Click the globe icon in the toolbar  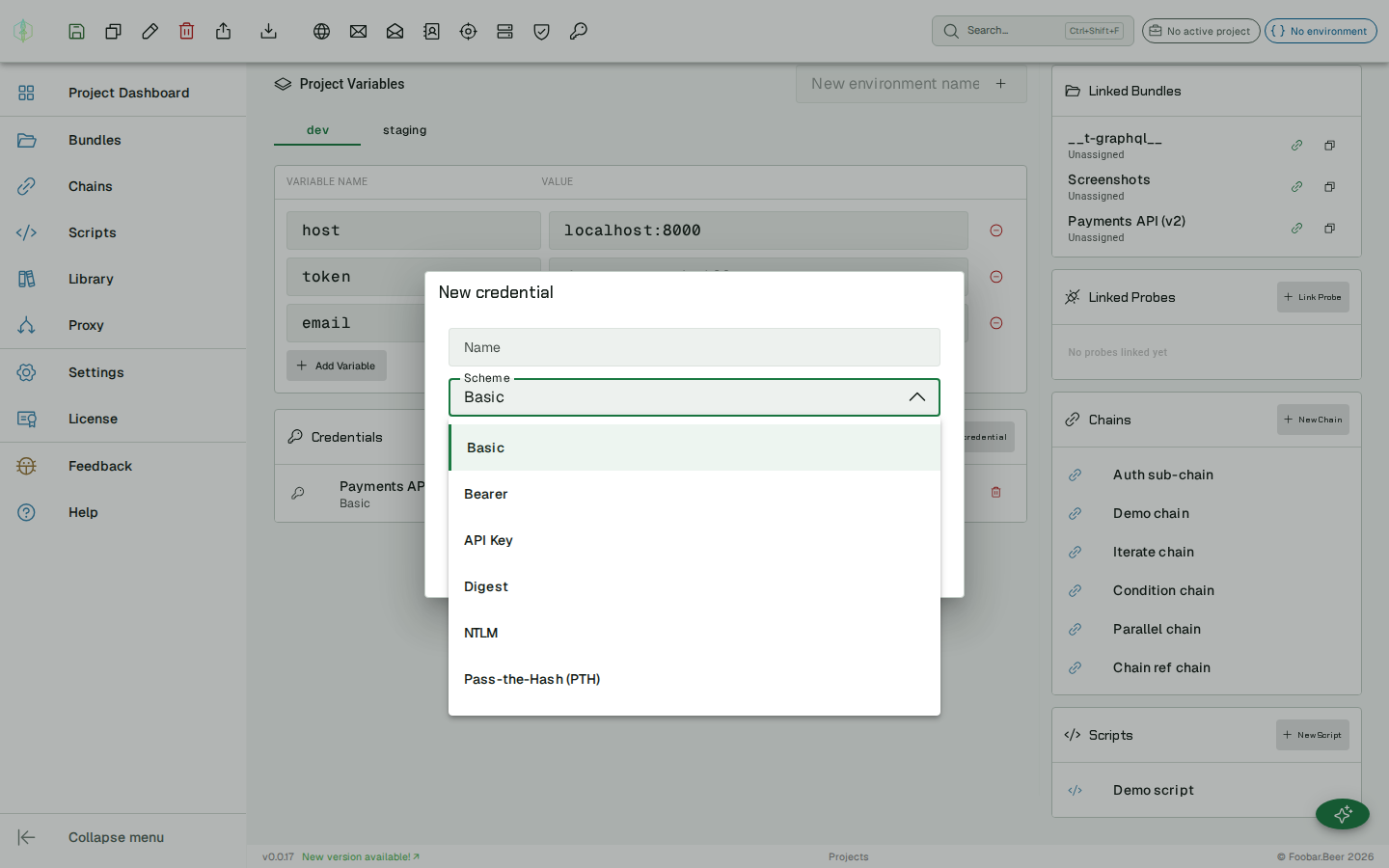322,31
